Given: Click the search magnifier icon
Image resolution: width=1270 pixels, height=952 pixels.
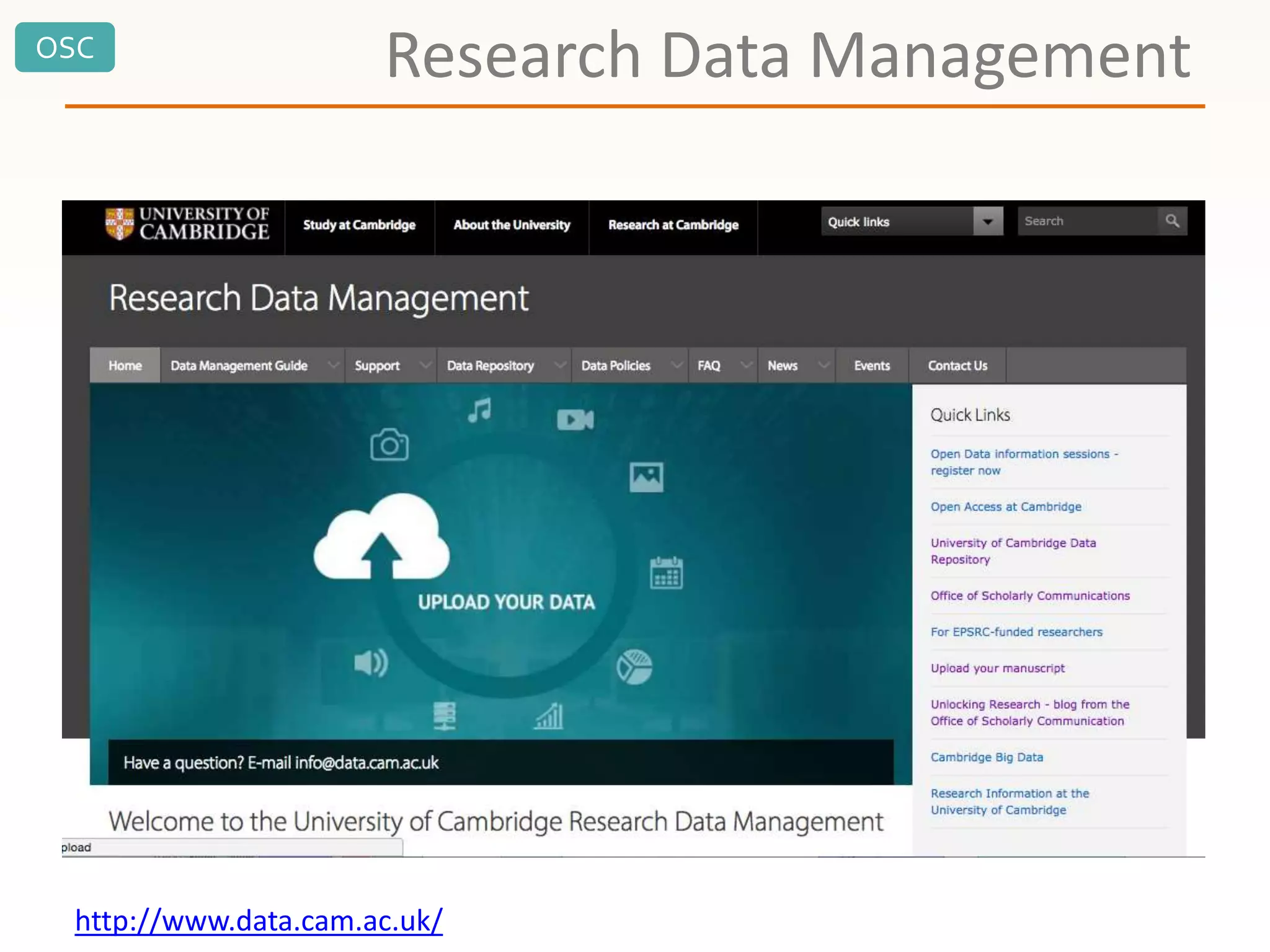Looking at the screenshot, I should point(1172,221).
